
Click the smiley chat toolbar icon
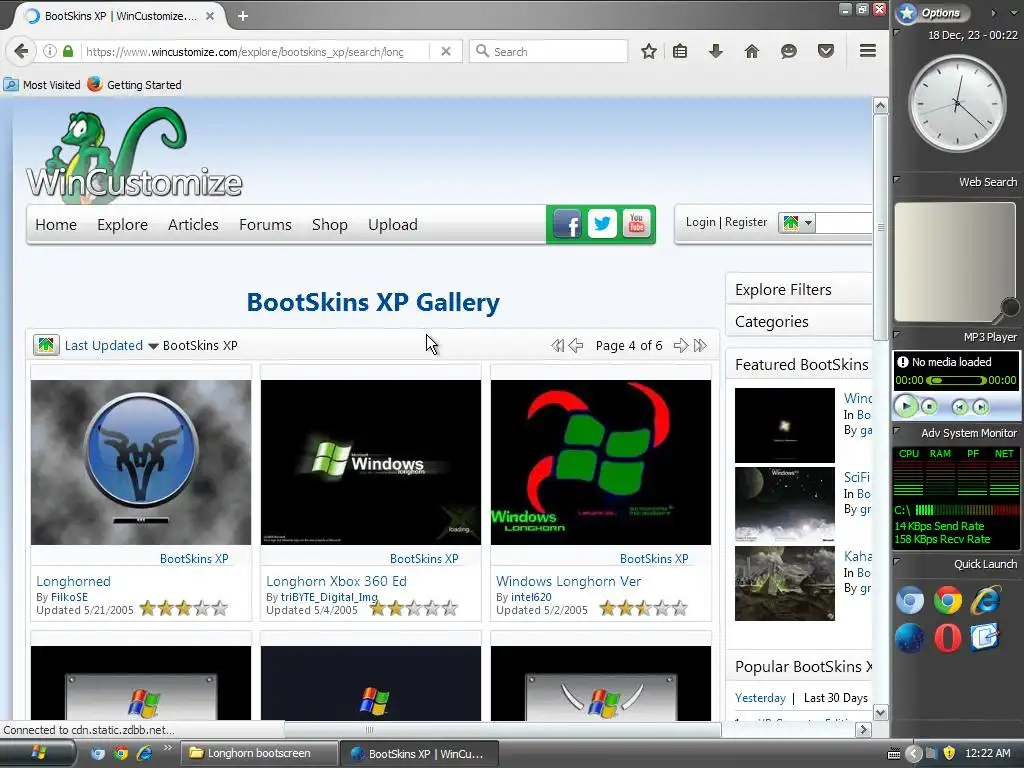pyautogui.click(x=789, y=51)
